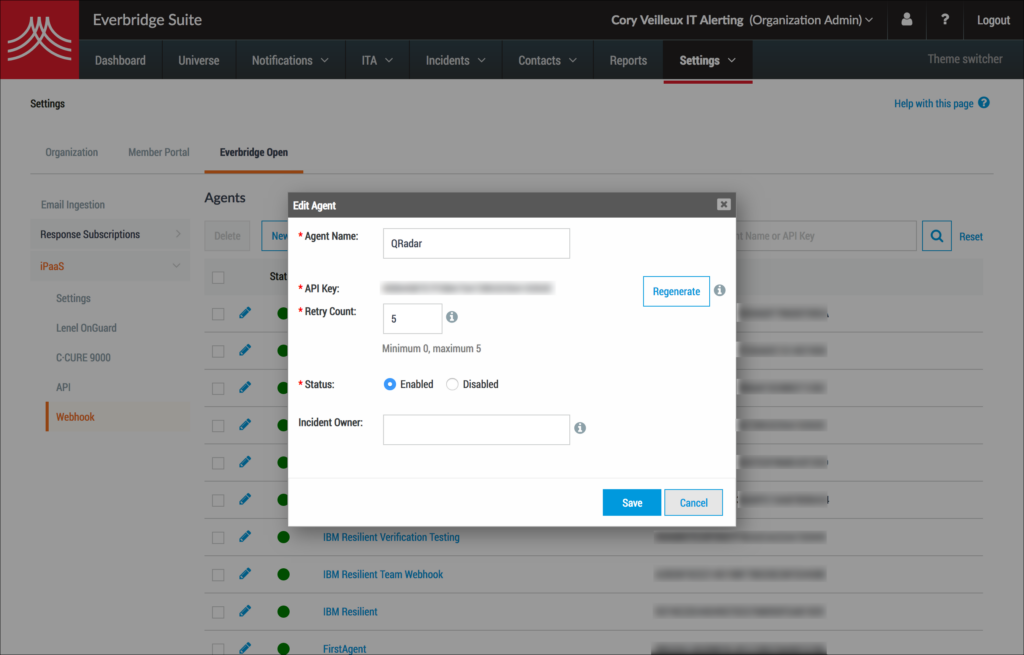
Task: Collapse the iPaaS sidebar section
Action: [x=110, y=266]
